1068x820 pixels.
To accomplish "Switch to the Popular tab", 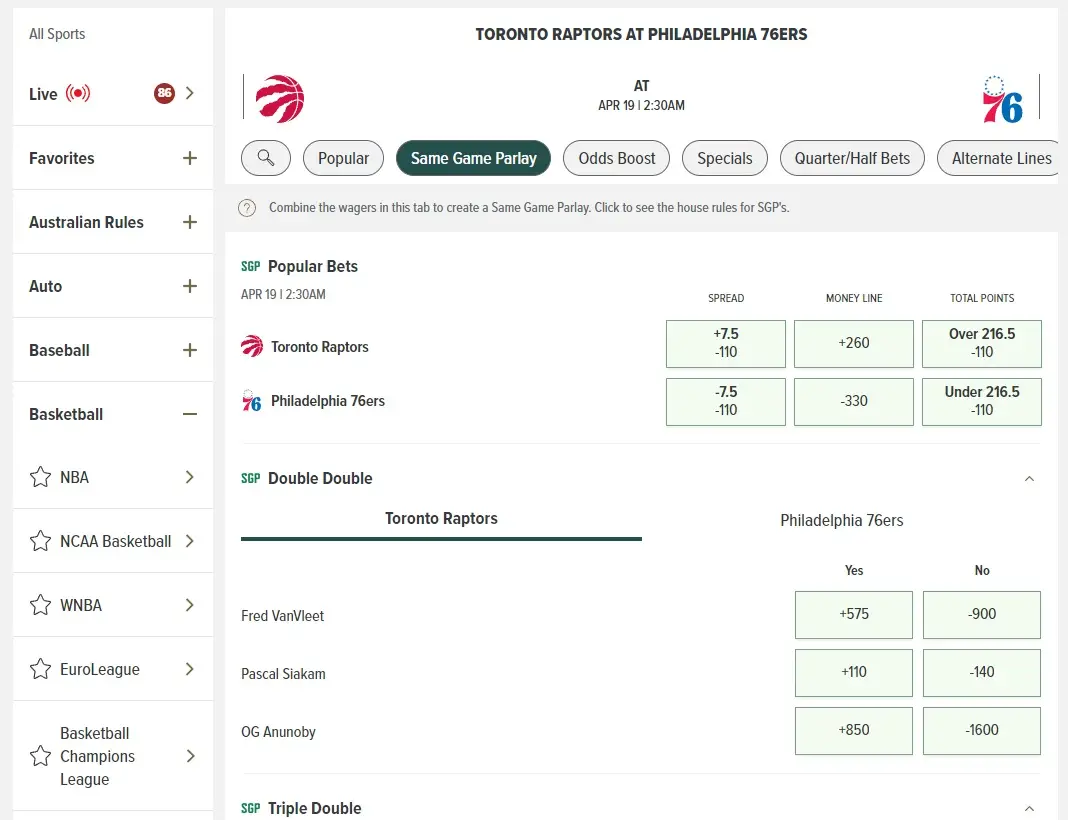I will (343, 158).
